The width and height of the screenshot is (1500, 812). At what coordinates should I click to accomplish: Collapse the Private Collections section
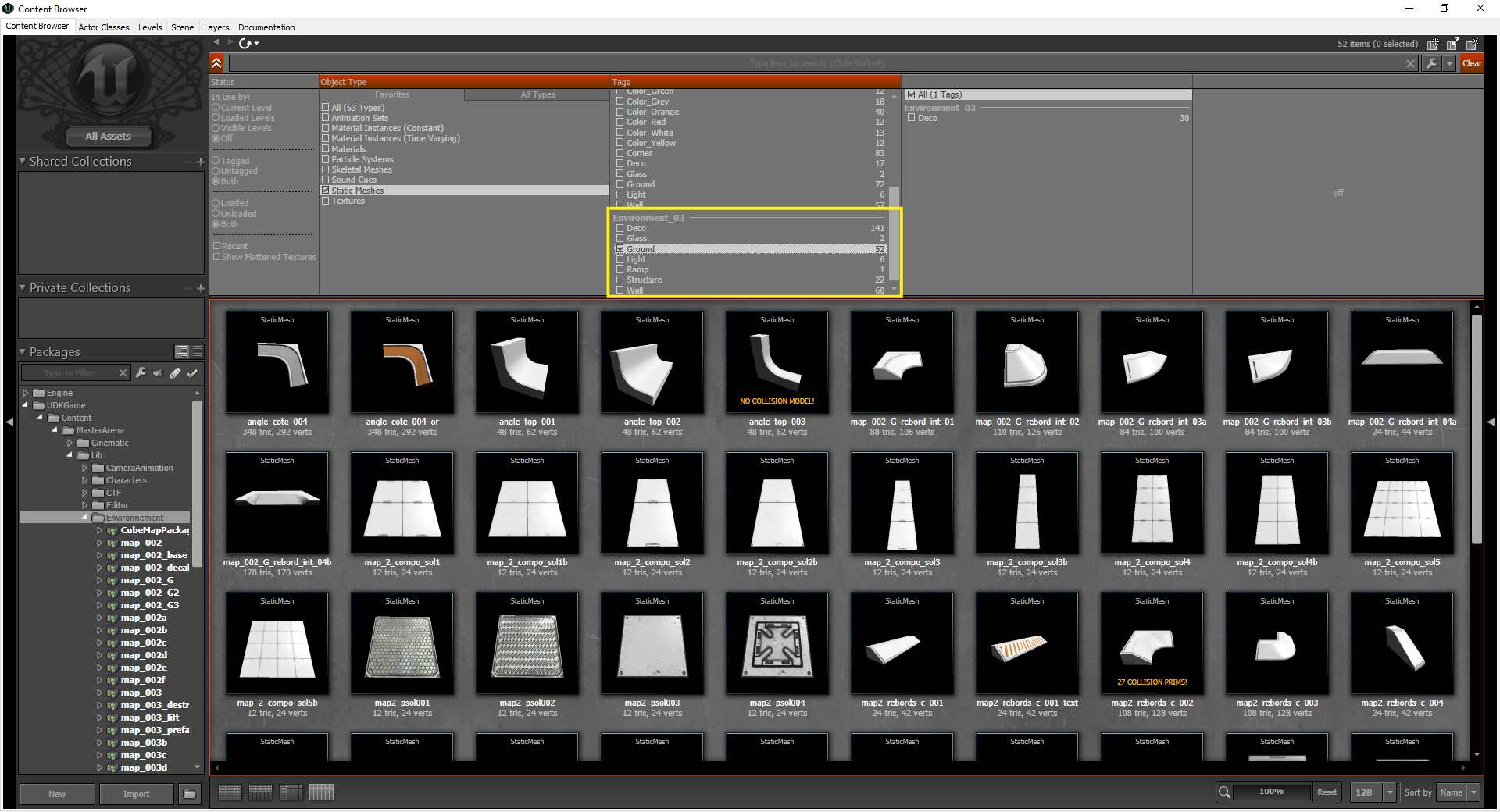23,288
